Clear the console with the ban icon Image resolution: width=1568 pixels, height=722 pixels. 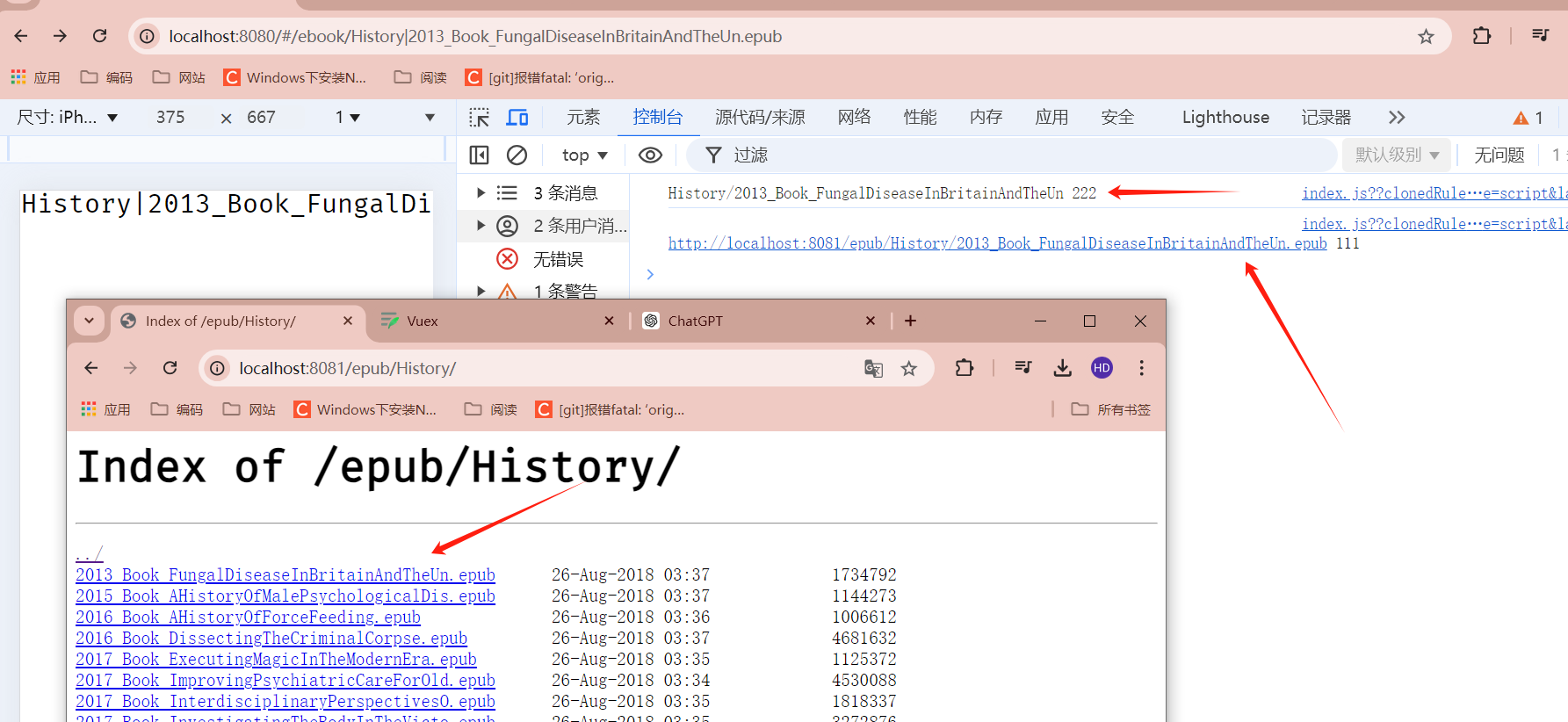517,155
